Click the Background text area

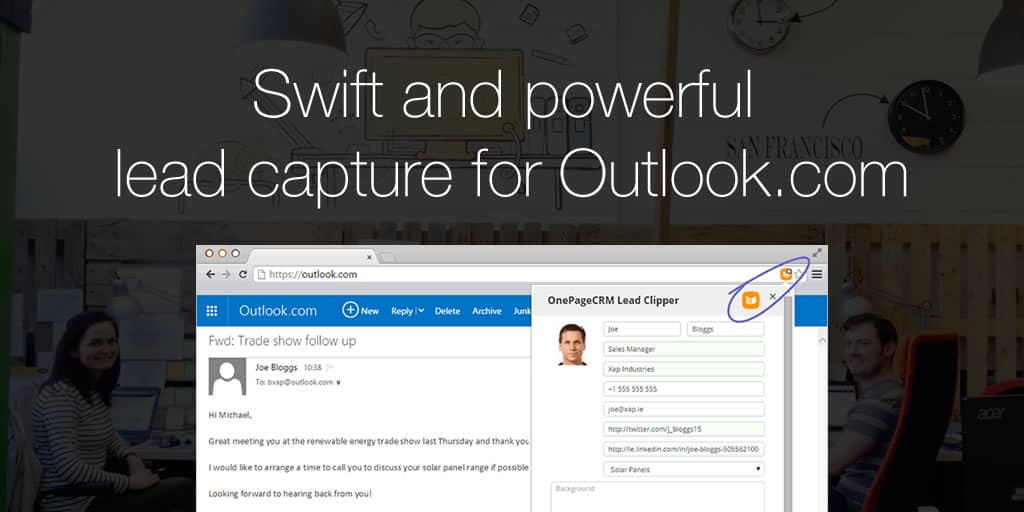pyautogui.click(x=657, y=497)
